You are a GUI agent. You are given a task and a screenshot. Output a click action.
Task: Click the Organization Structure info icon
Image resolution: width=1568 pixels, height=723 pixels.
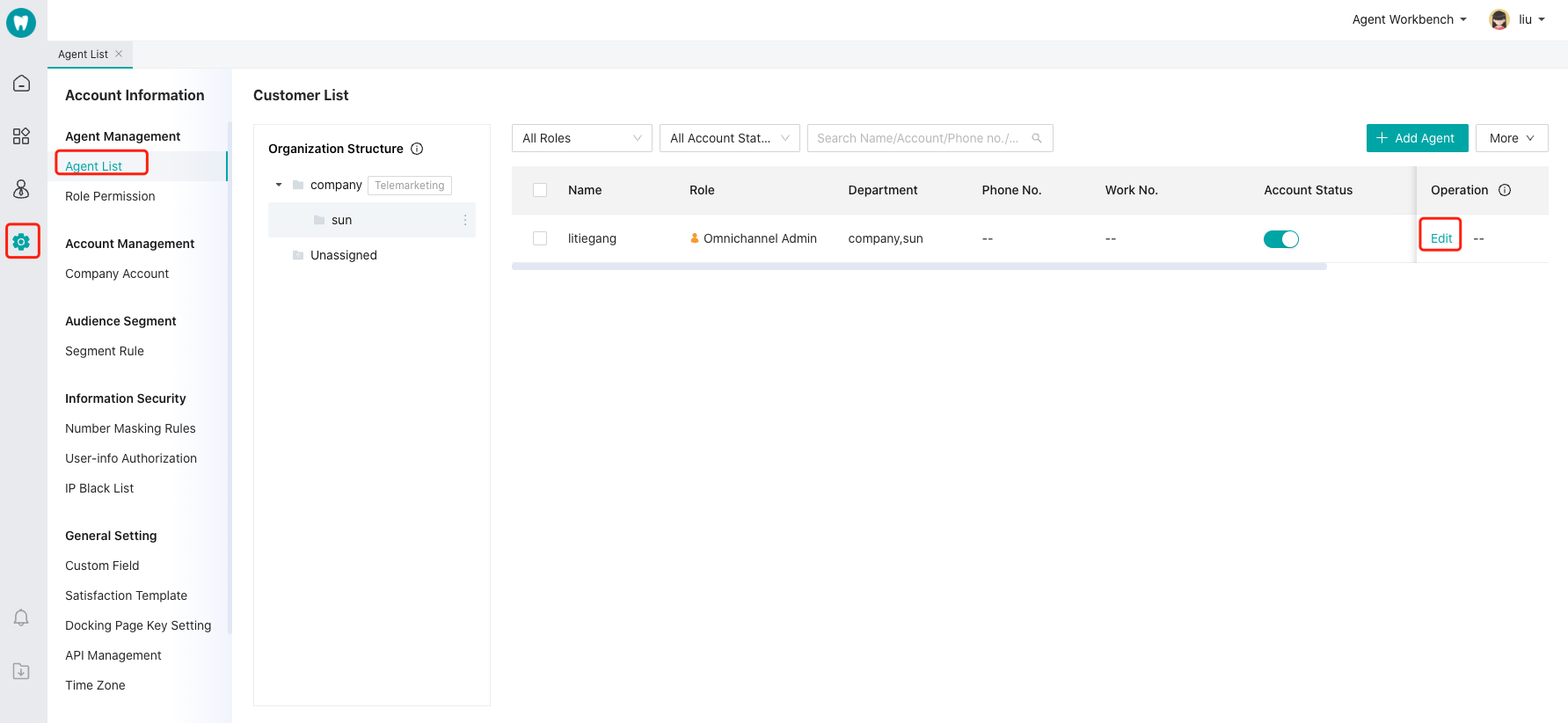[417, 149]
